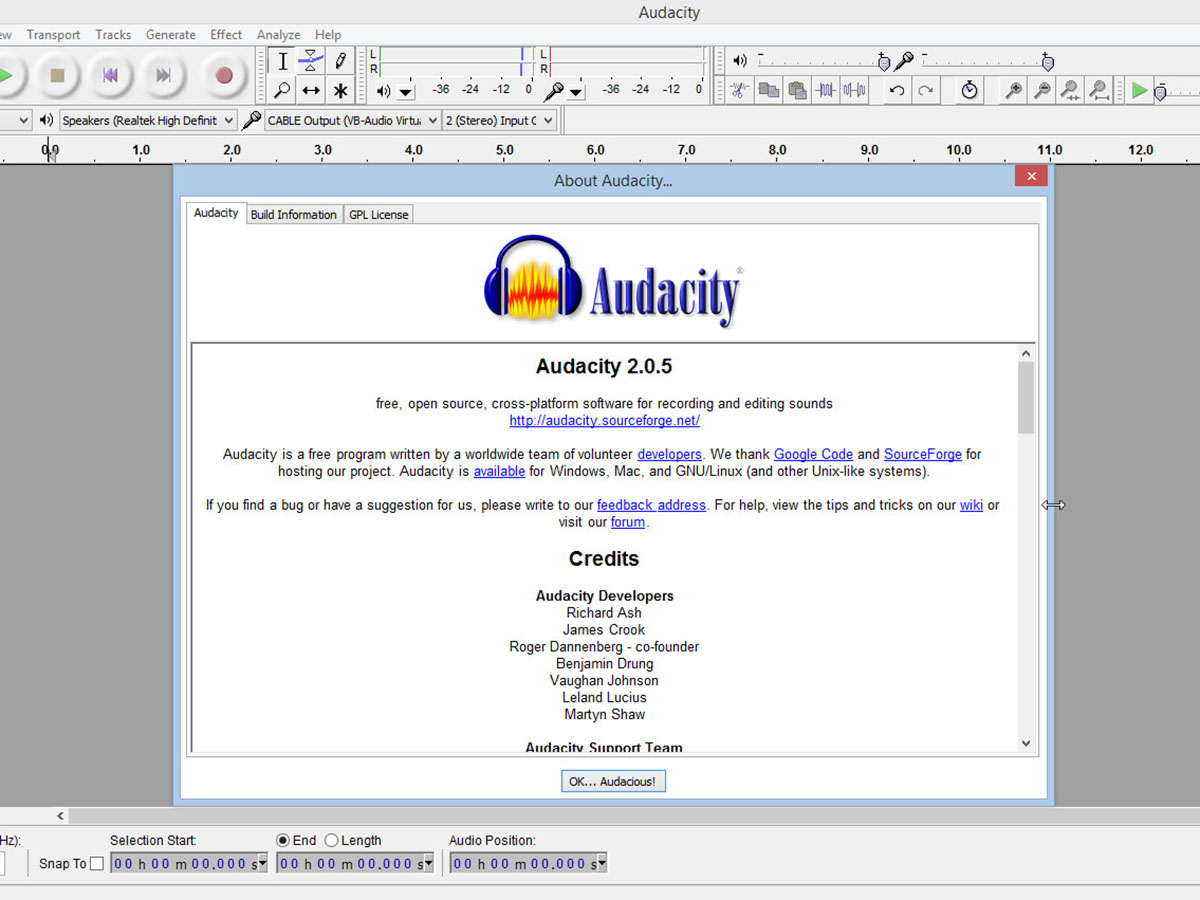Select the Draw pencil tool

pos(340,61)
